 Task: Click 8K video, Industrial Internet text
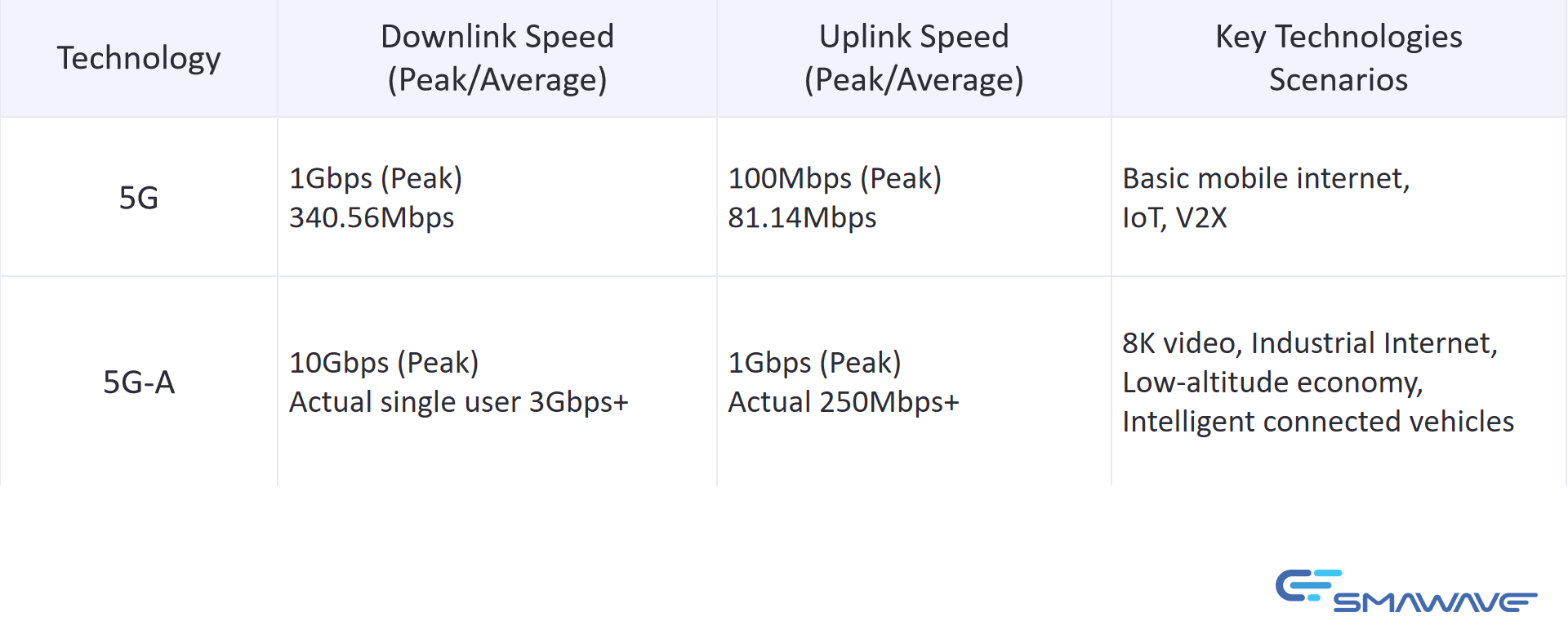pyautogui.click(x=1310, y=342)
